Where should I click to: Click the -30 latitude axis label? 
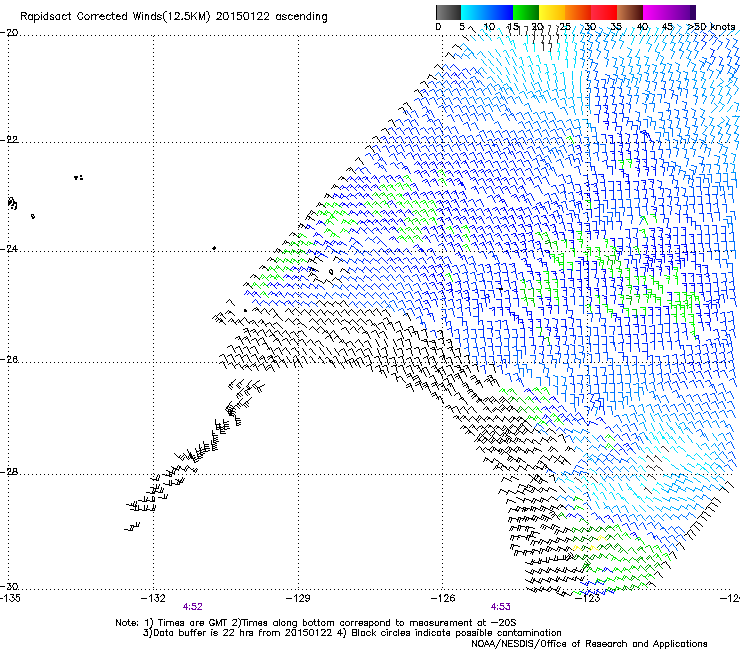(9, 586)
